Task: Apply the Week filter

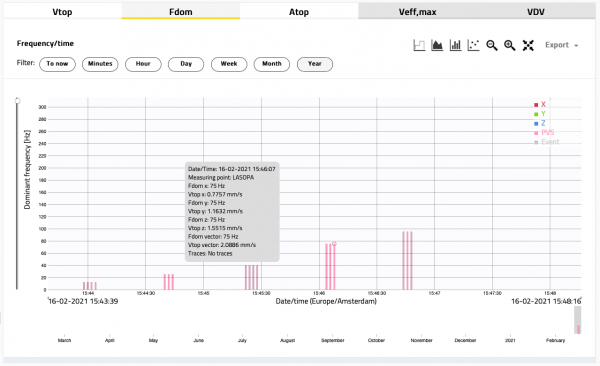Action: coord(229,64)
